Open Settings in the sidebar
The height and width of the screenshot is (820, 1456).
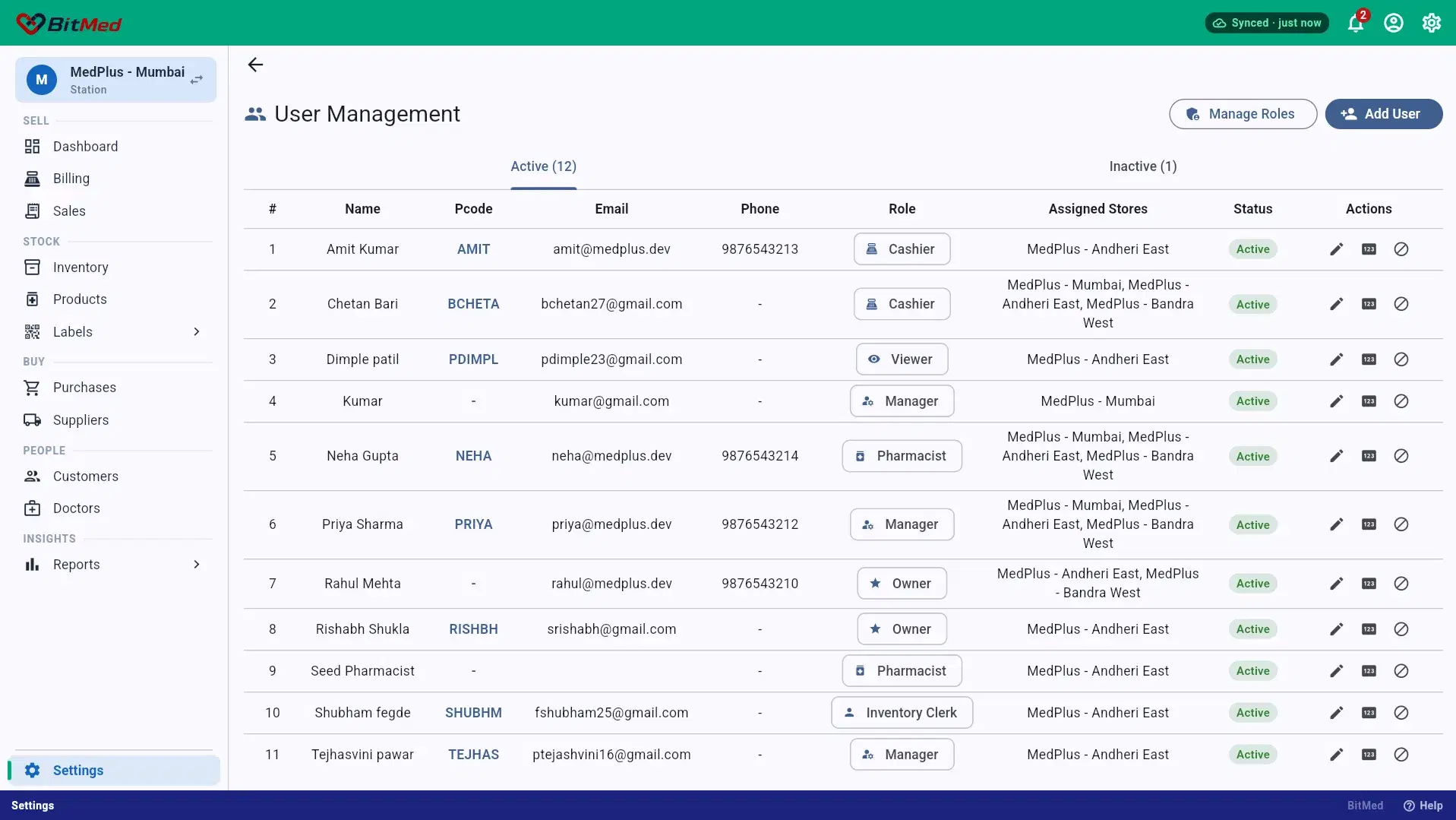coord(115,771)
